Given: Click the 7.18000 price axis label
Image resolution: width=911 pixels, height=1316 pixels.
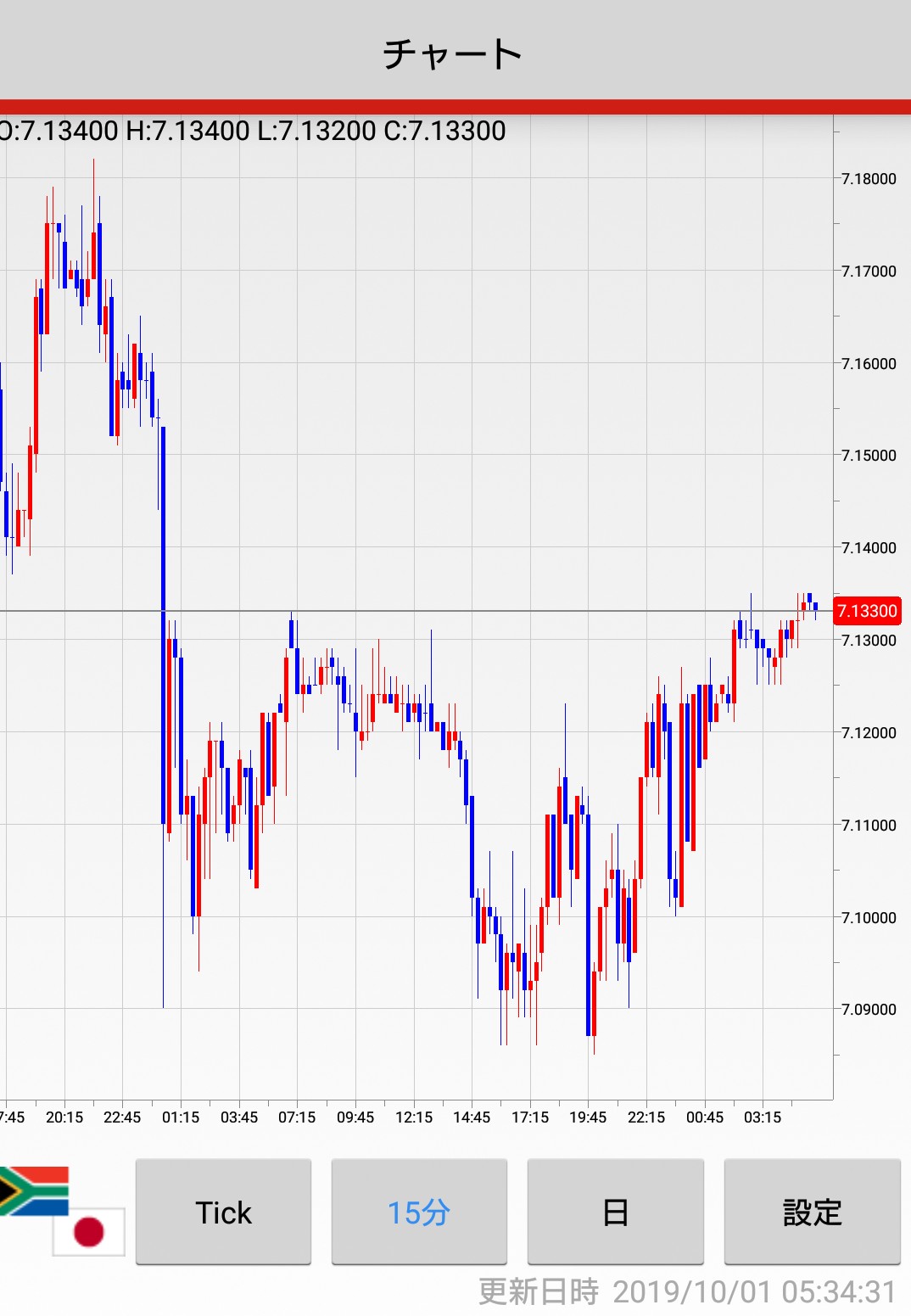Looking at the screenshot, I should click(x=869, y=179).
